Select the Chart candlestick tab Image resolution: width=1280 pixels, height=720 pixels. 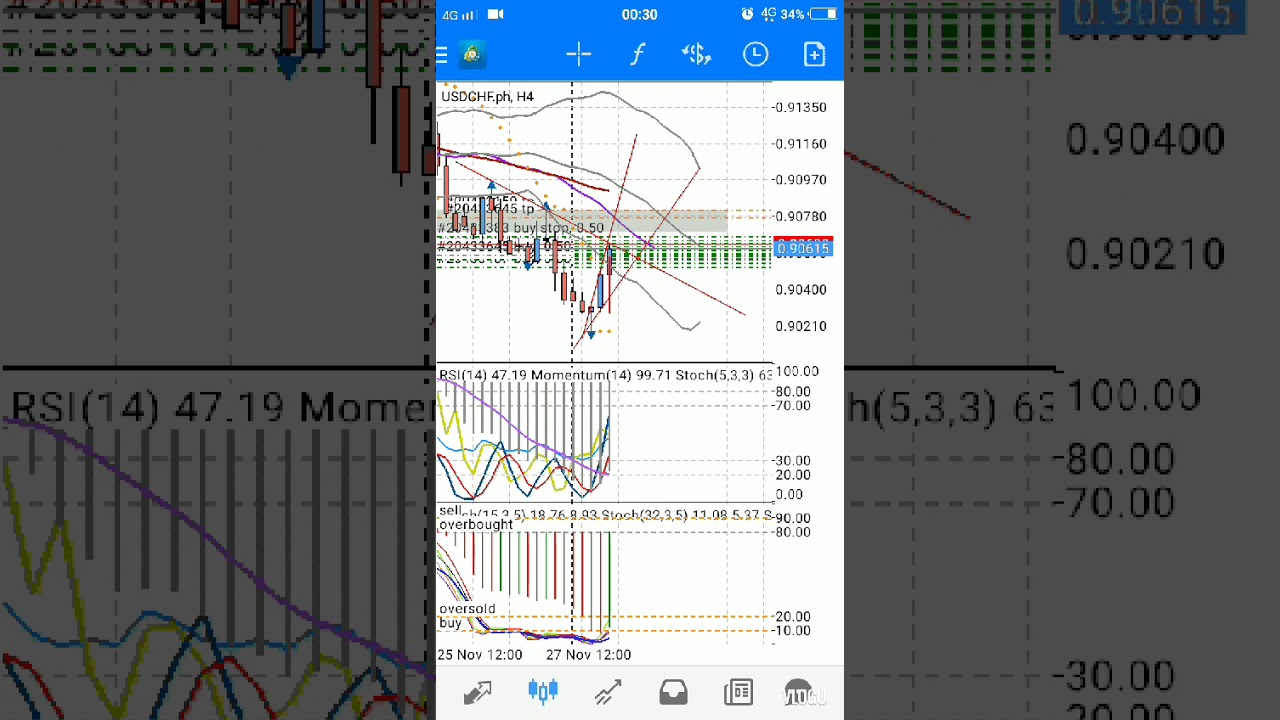tap(543, 692)
